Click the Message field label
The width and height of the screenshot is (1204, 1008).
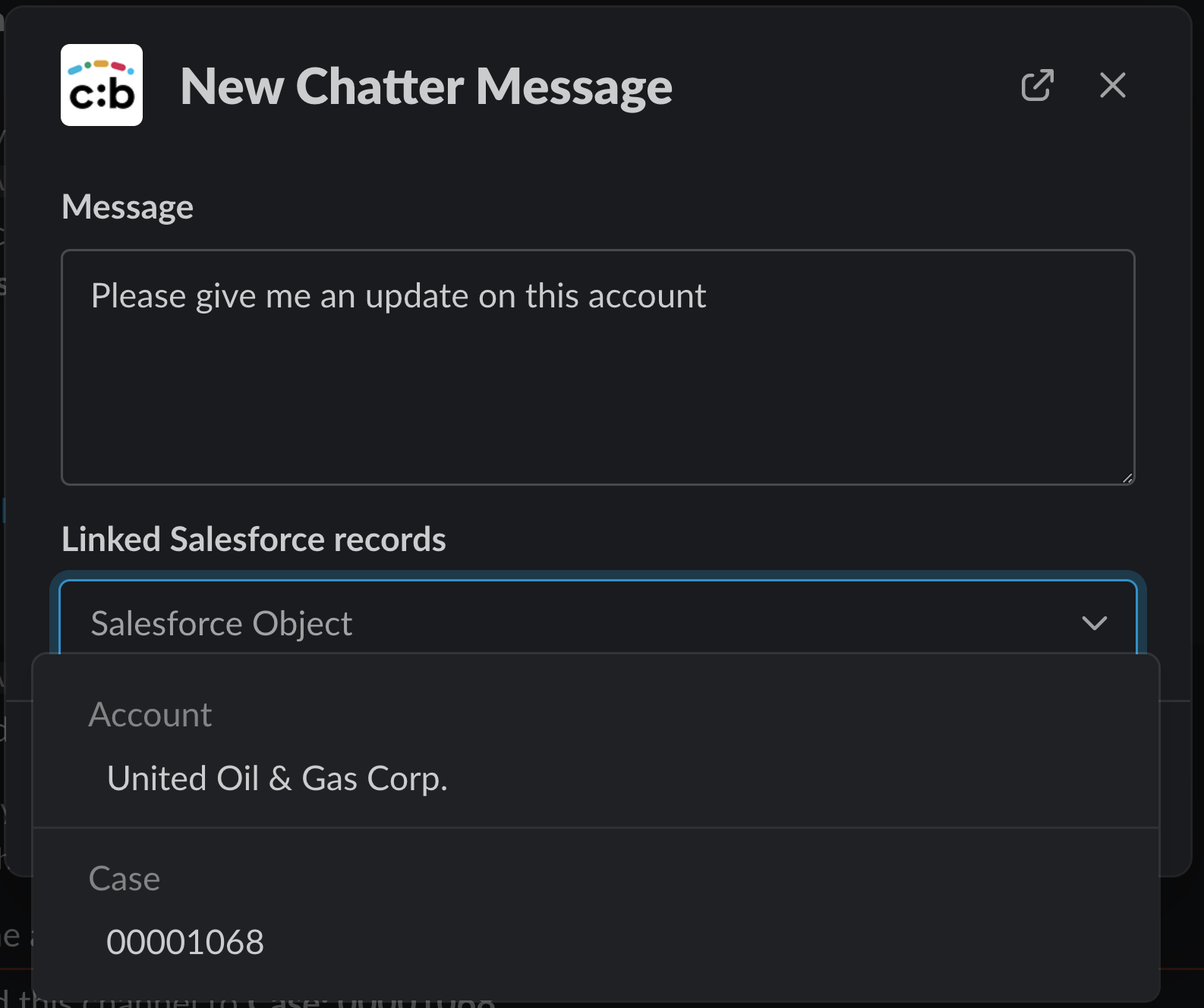[x=128, y=207]
